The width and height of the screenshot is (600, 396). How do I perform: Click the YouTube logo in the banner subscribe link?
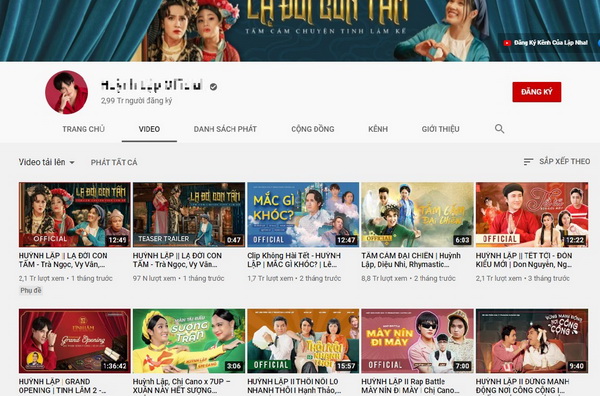point(507,43)
